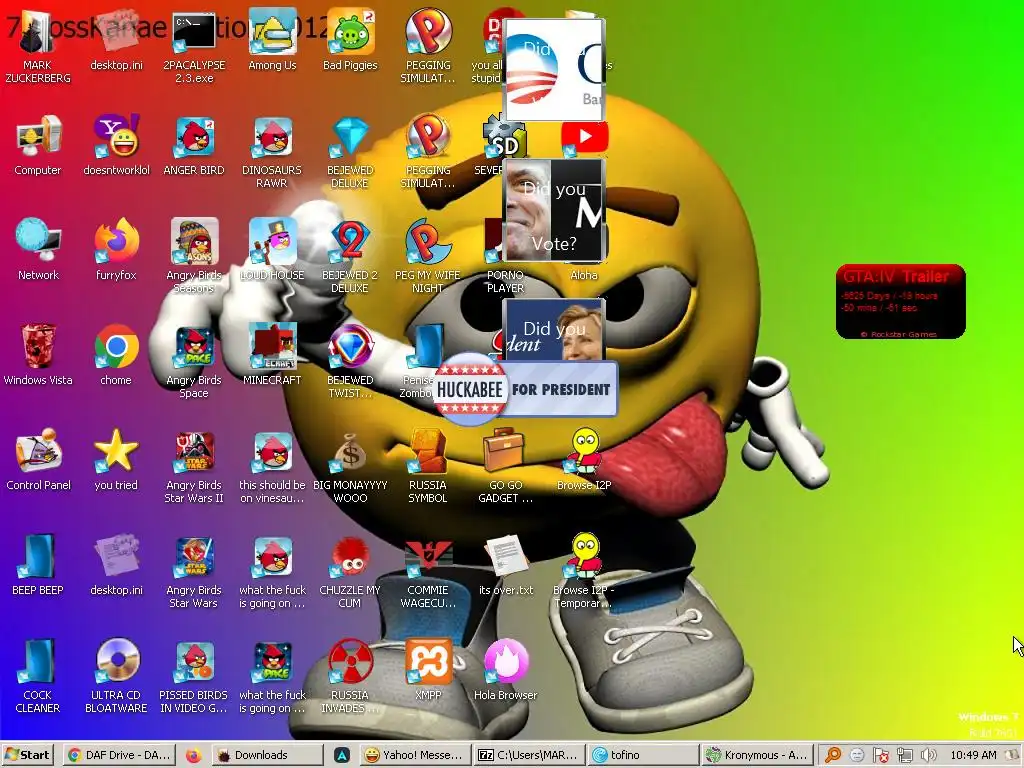Open the Start menu button
Image resolution: width=1024 pixels, height=768 pixels.
click(28, 755)
